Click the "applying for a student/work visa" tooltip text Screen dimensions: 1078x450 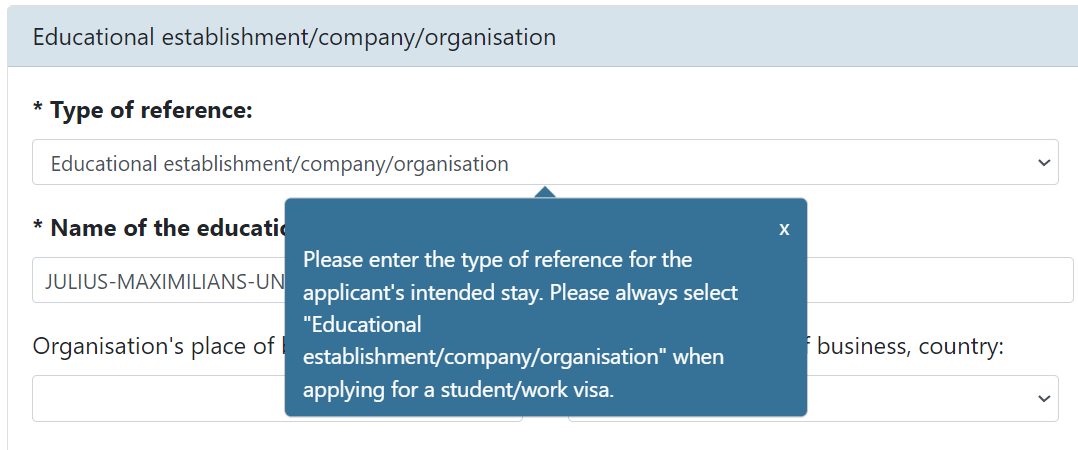tap(458, 390)
